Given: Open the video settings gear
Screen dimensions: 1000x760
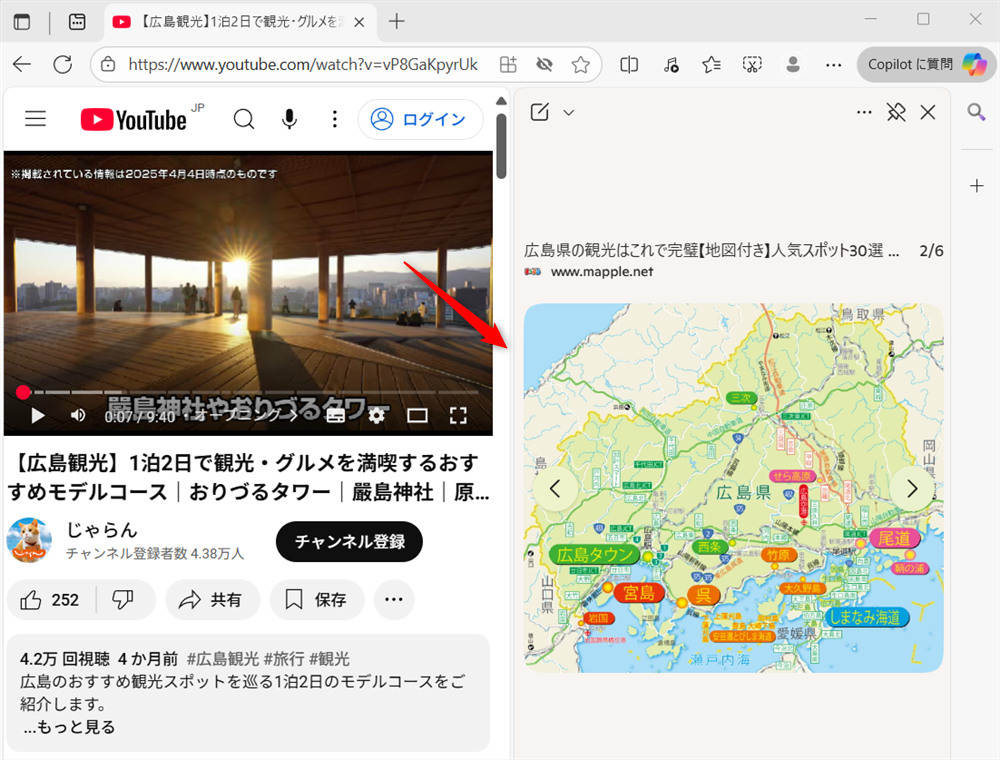Looking at the screenshot, I should (376, 415).
